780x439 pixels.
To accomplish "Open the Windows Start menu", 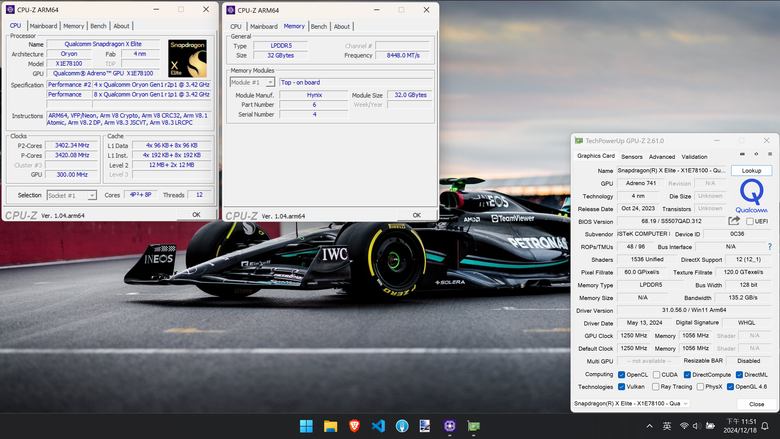I will (x=306, y=426).
